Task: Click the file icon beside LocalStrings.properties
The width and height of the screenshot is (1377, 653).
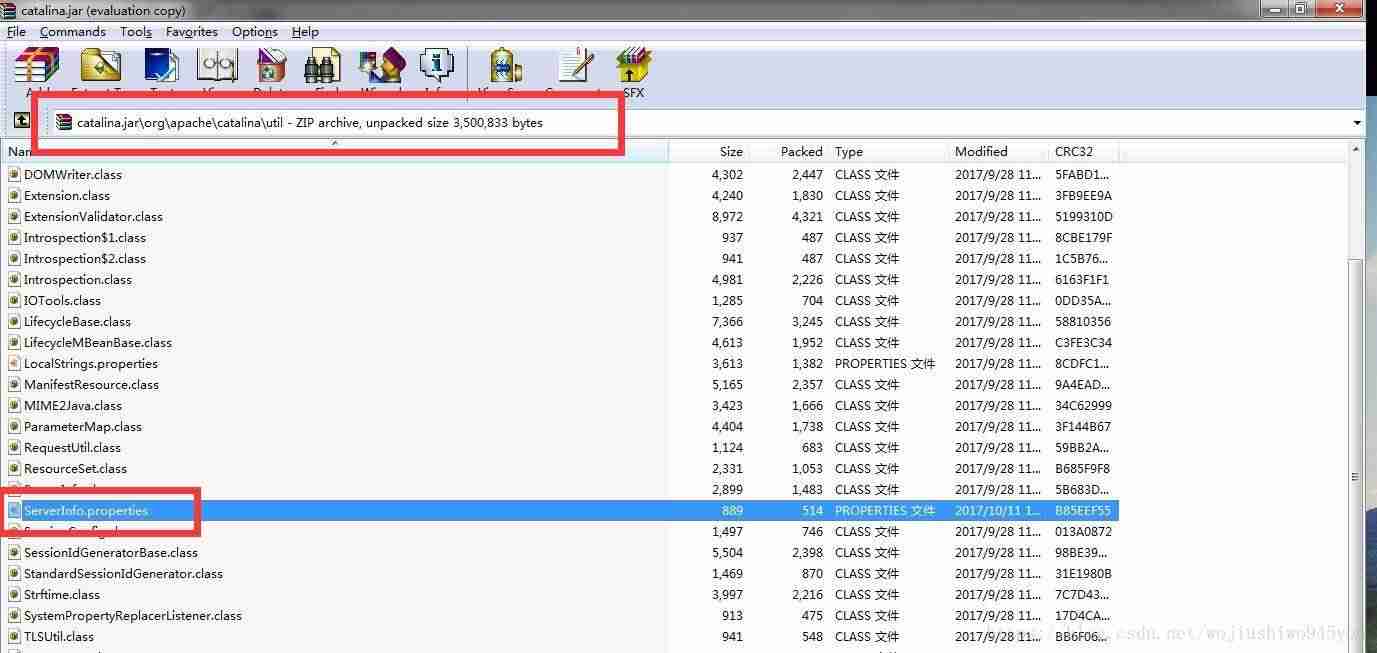Action: pyautogui.click(x=14, y=363)
